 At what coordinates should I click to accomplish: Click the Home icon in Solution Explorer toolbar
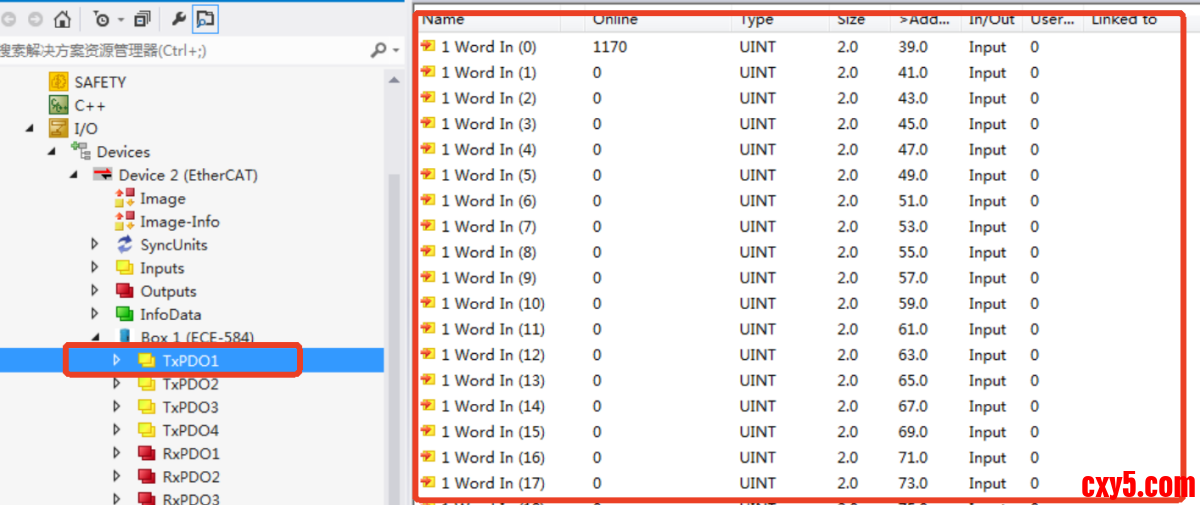point(62,19)
